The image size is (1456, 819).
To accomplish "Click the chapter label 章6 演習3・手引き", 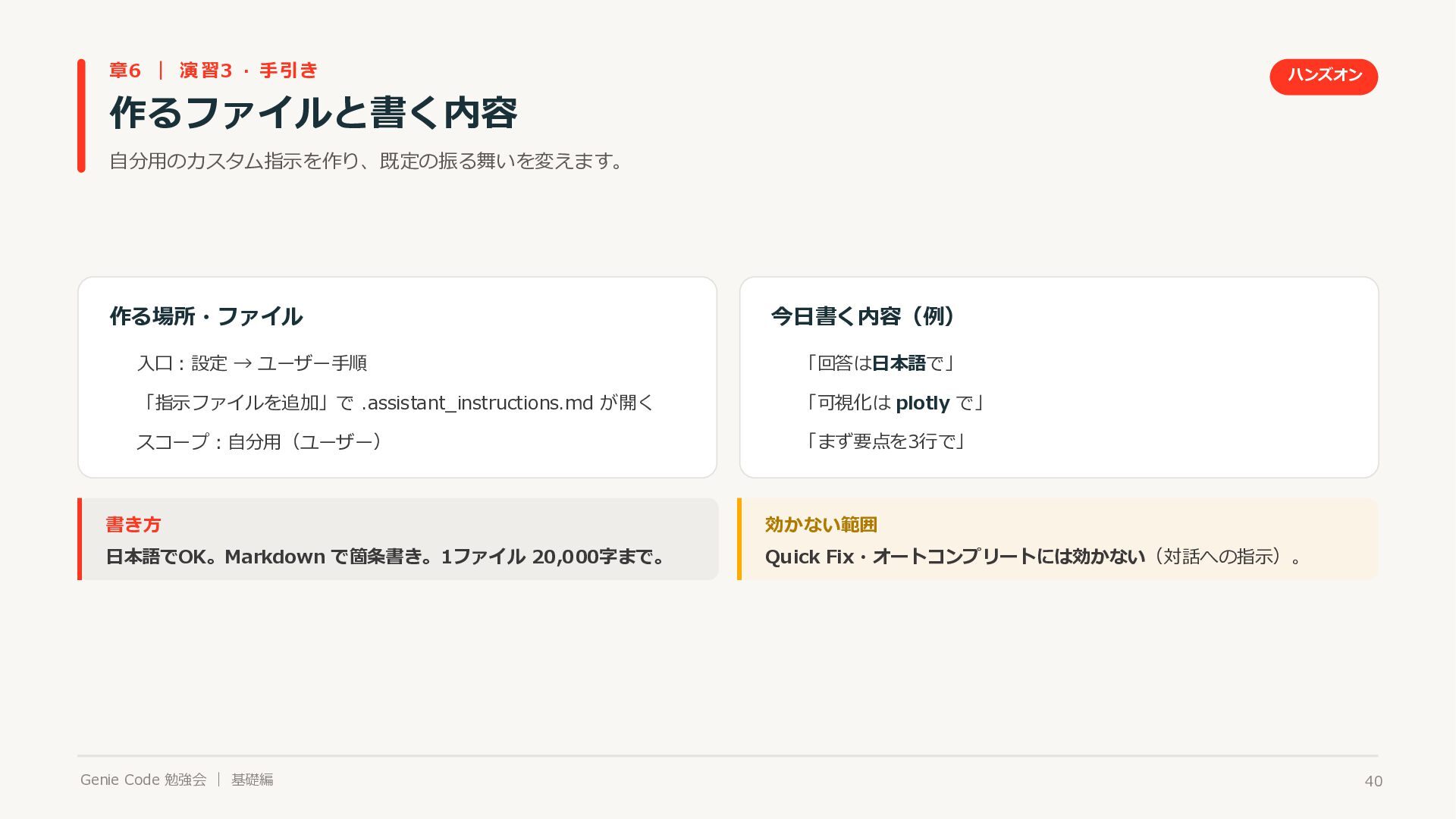I will [213, 71].
